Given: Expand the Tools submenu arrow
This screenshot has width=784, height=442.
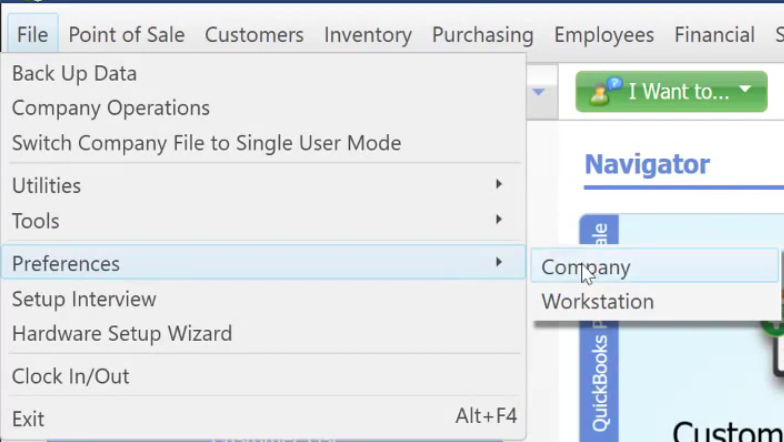Looking at the screenshot, I should coord(498,220).
